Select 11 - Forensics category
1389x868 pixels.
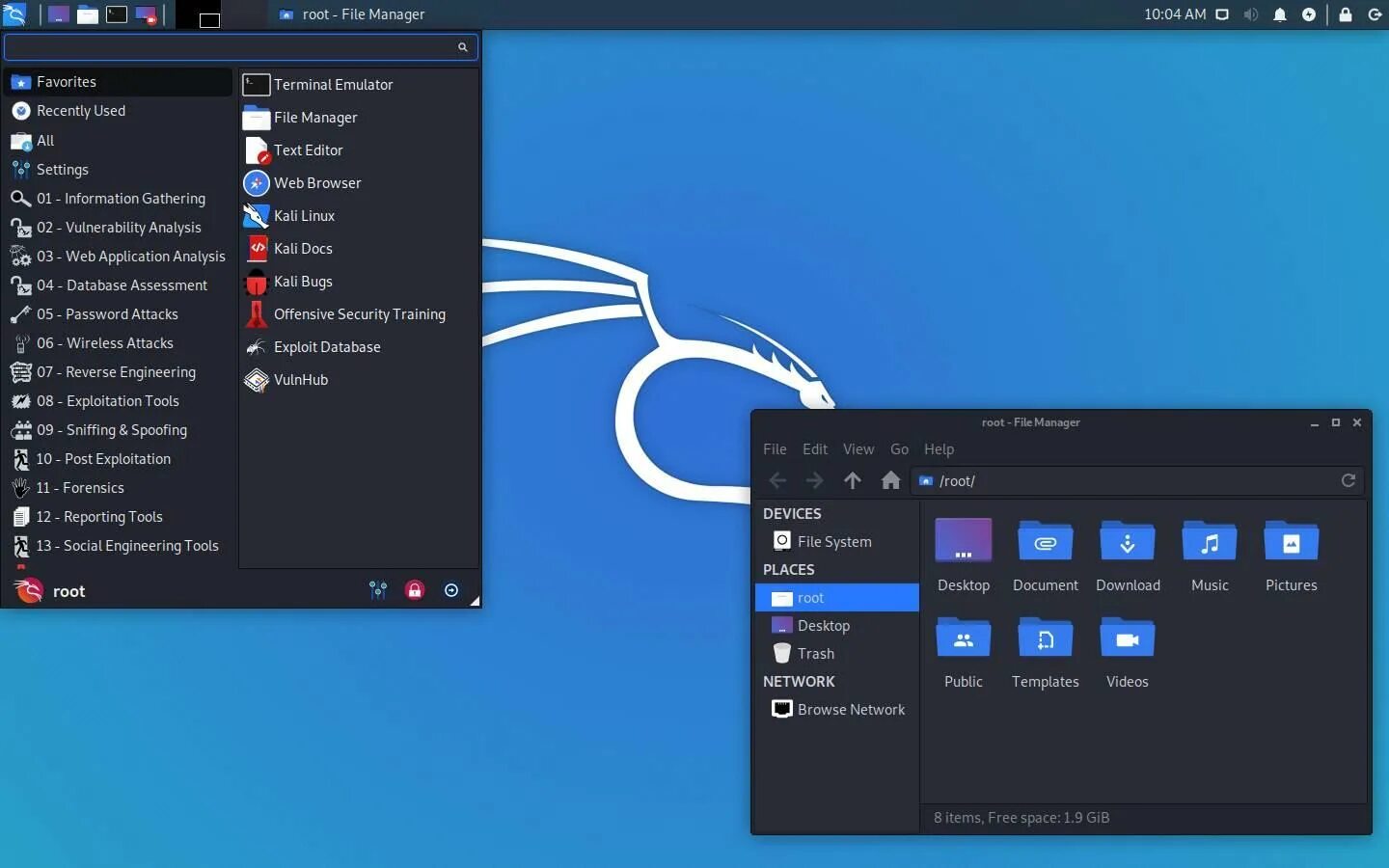click(x=119, y=488)
